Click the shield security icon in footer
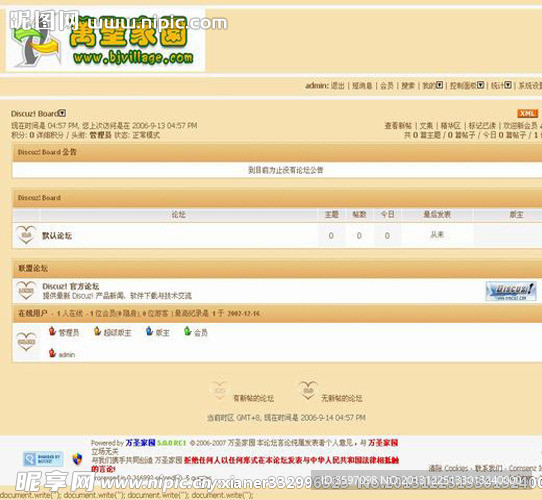Screen dimensions: 542x500 tap(77, 459)
